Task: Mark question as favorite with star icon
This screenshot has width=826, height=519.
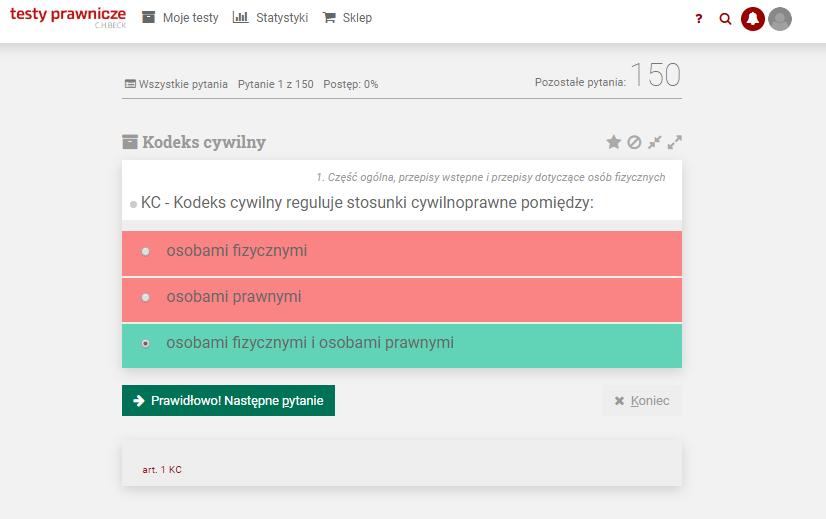Action: [x=613, y=142]
